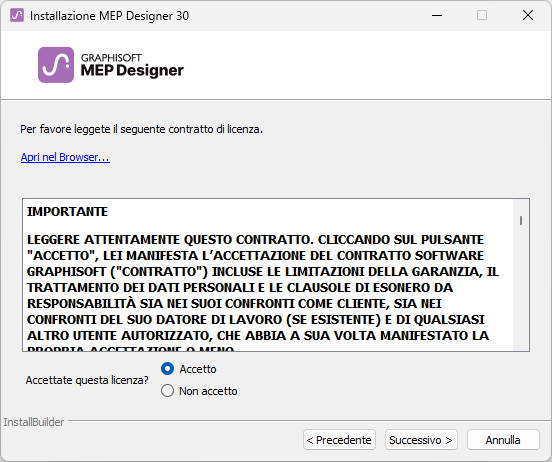Cancel installation with Annulla button

click(503, 440)
